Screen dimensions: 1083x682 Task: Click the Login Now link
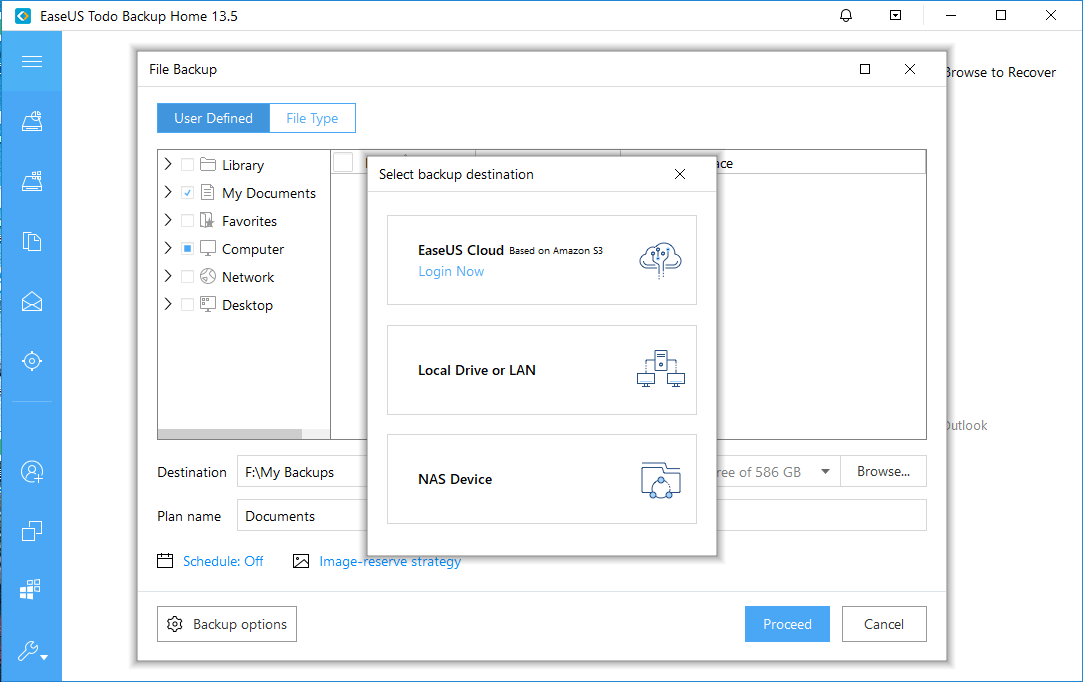pos(451,271)
